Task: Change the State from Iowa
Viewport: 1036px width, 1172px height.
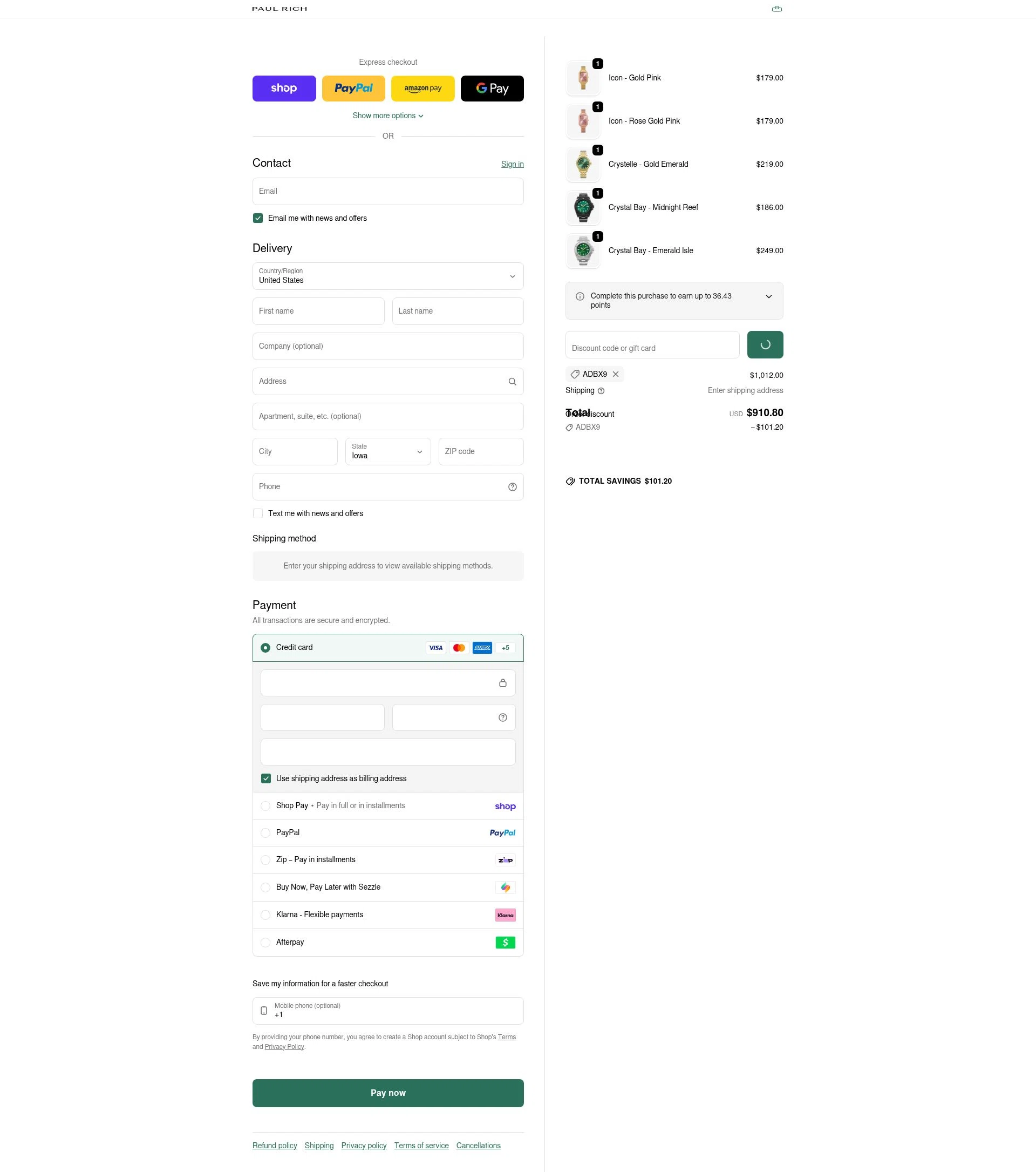Action: coord(387,451)
